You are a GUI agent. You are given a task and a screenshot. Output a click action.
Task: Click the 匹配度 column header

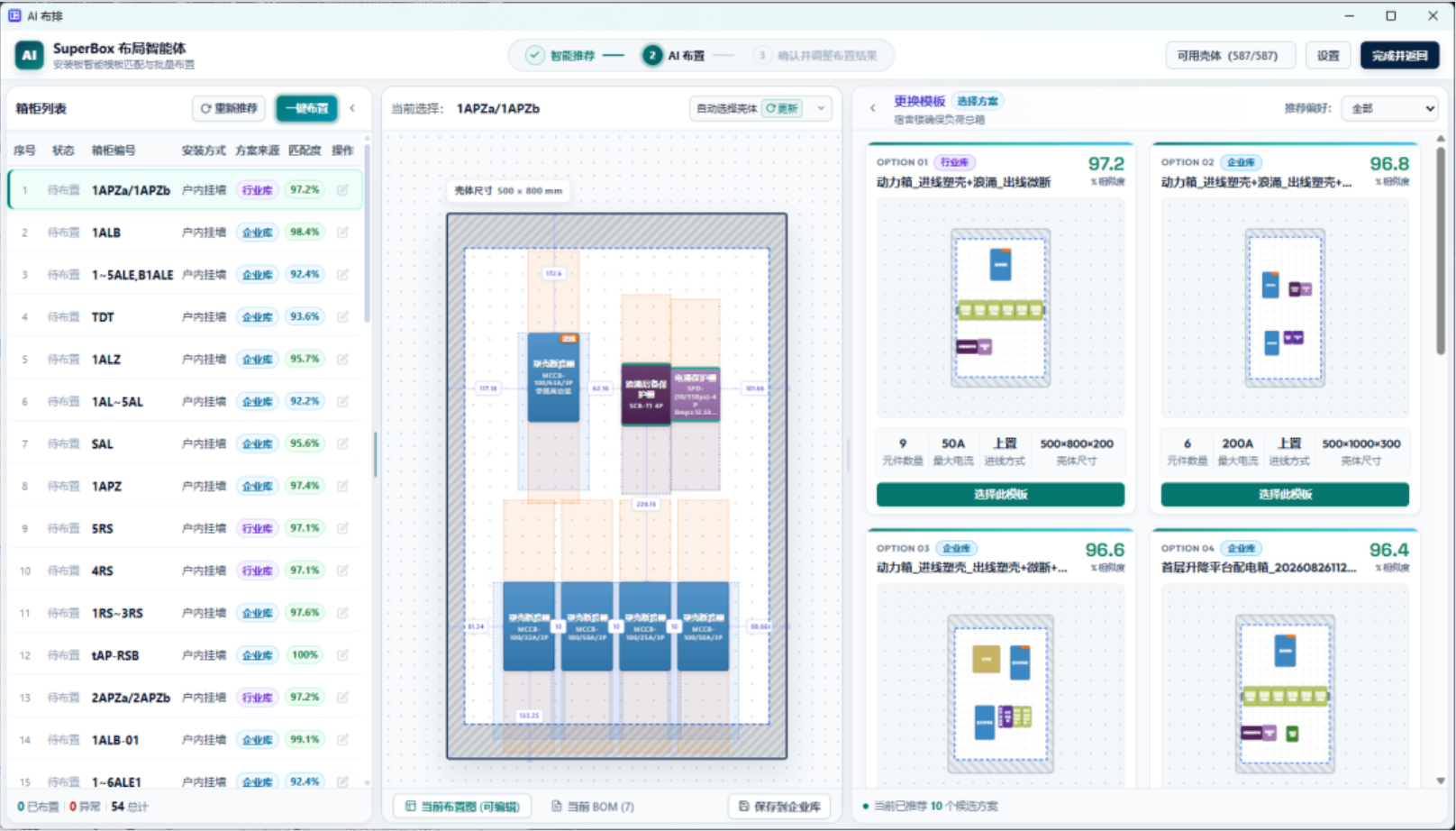pyautogui.click(x=305, y=151)
